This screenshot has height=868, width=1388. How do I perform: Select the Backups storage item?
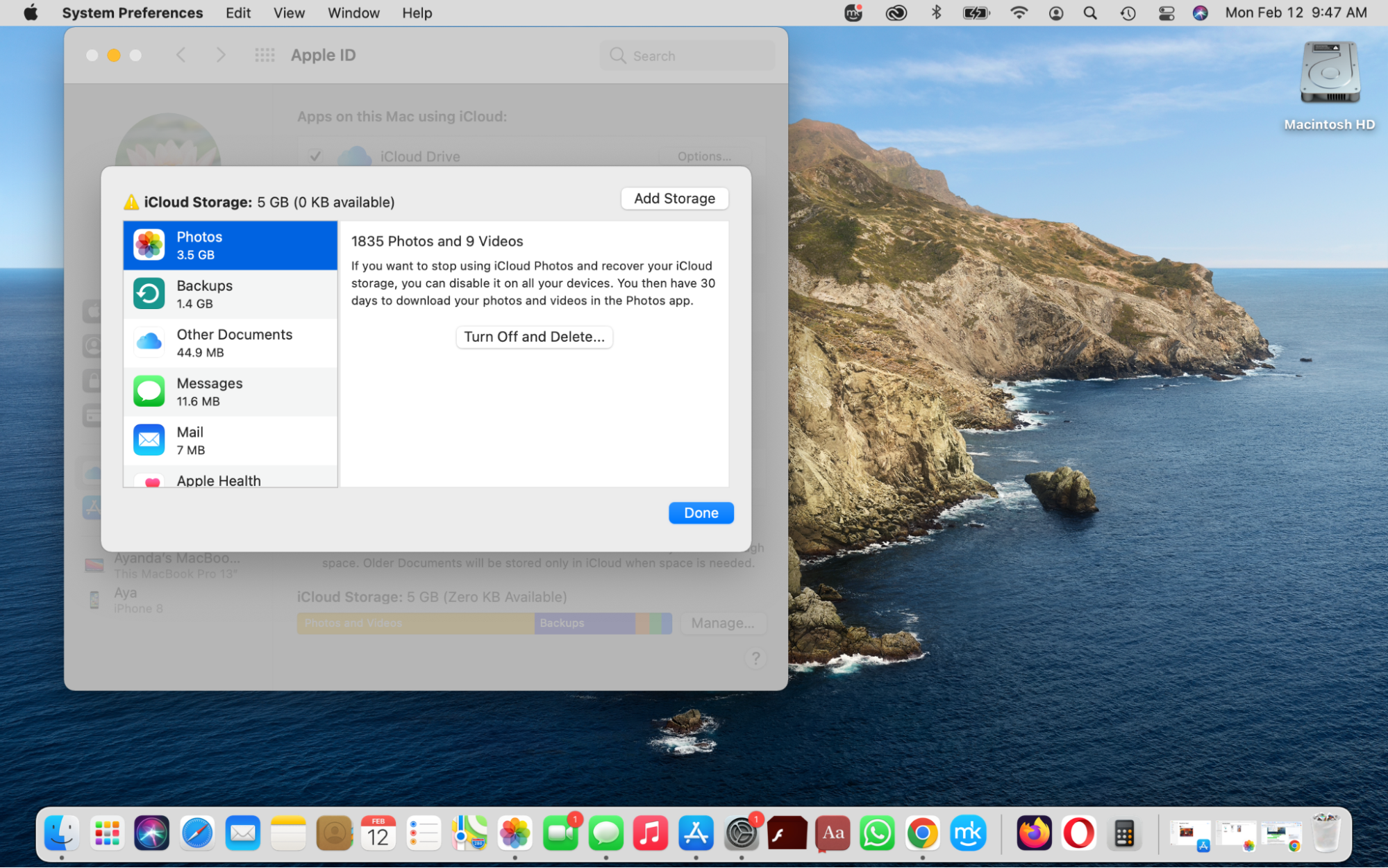tap(230, 294)
